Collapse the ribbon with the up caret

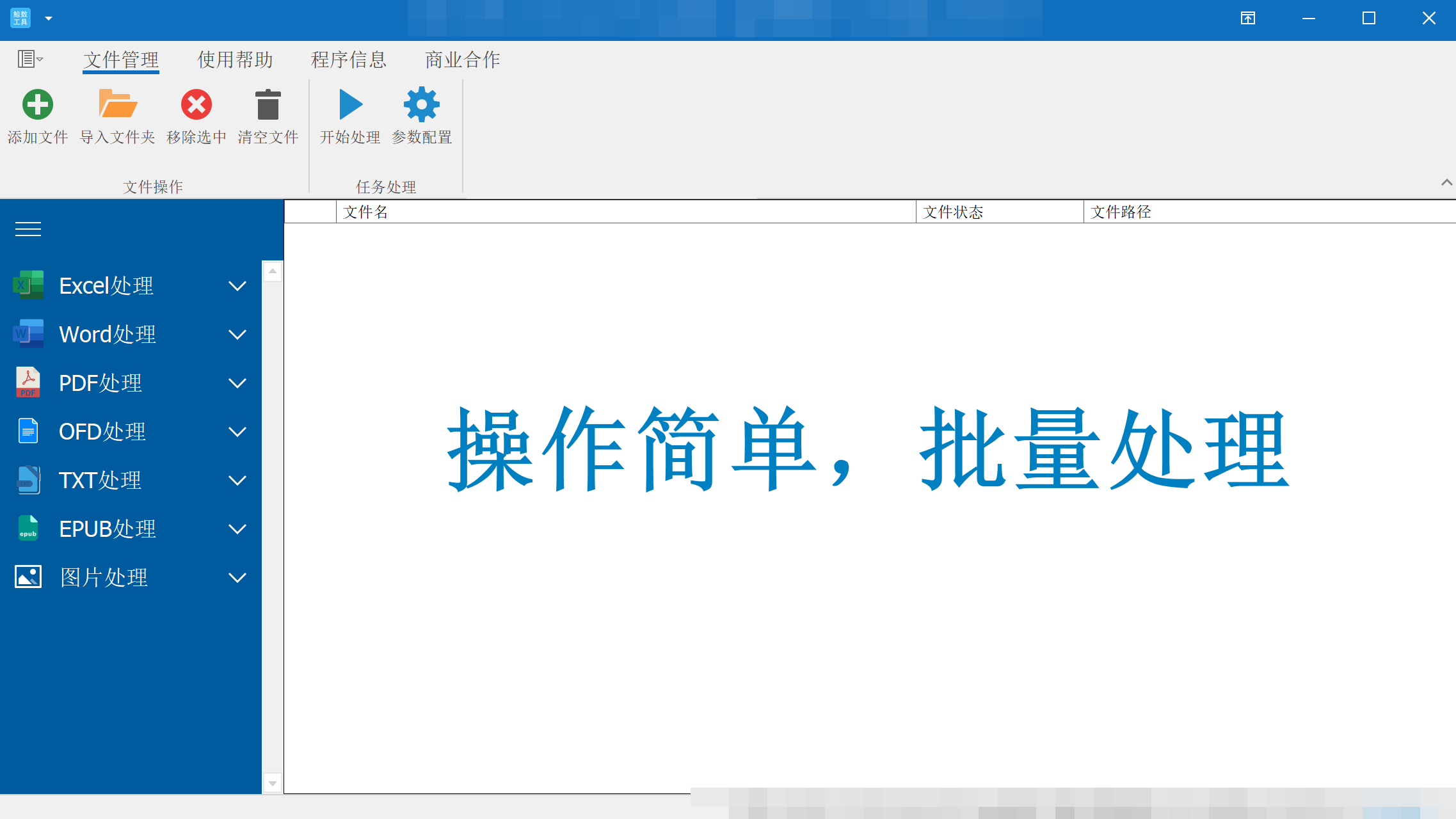(x=1446, y=182)
